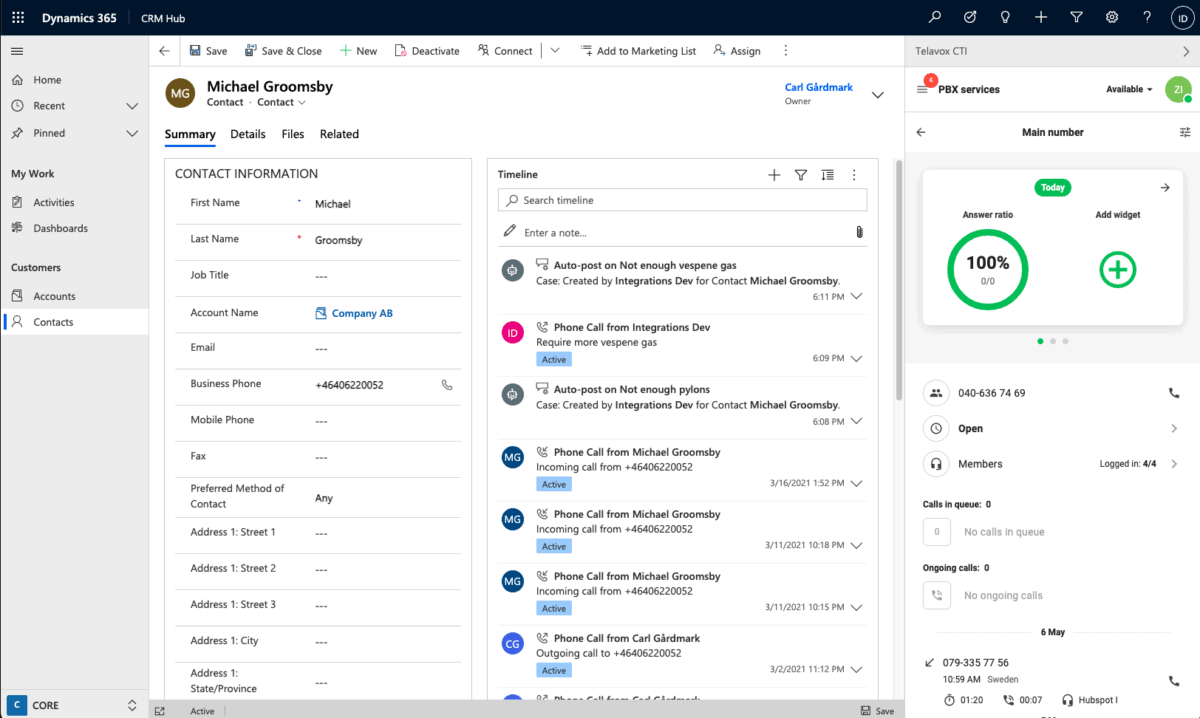Click the Assign button
This screenshot has height=718, width=1200.
[x=737, y=51]
